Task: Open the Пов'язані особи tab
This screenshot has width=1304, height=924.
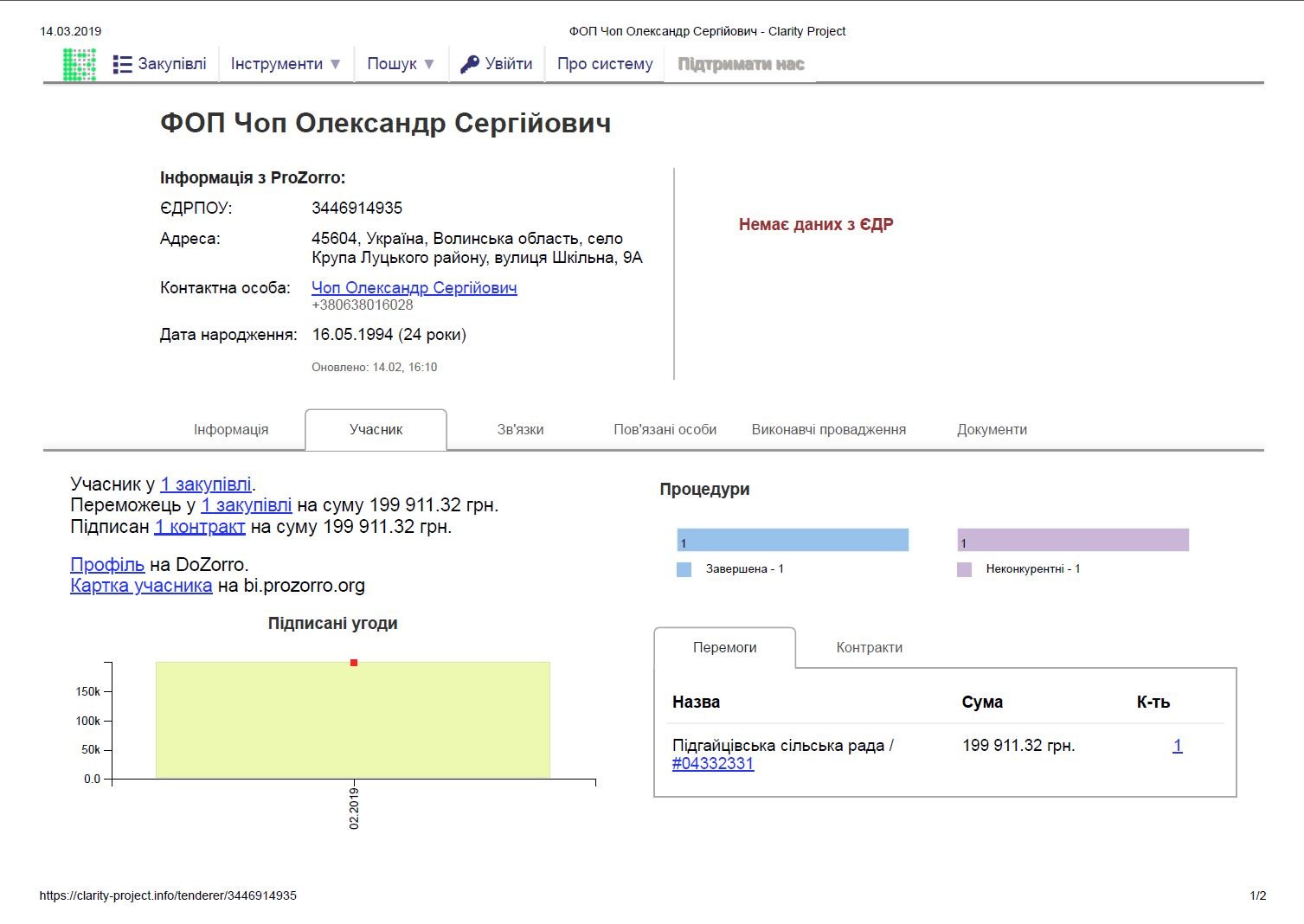Action: (x=665, y=429)
